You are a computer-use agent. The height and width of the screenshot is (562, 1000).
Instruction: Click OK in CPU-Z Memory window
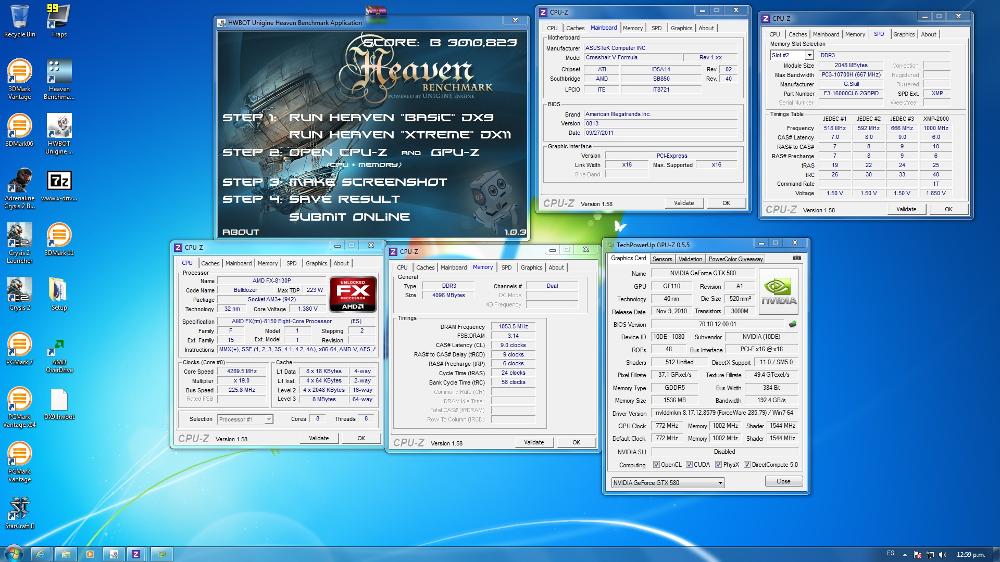[x=576, y=442]
